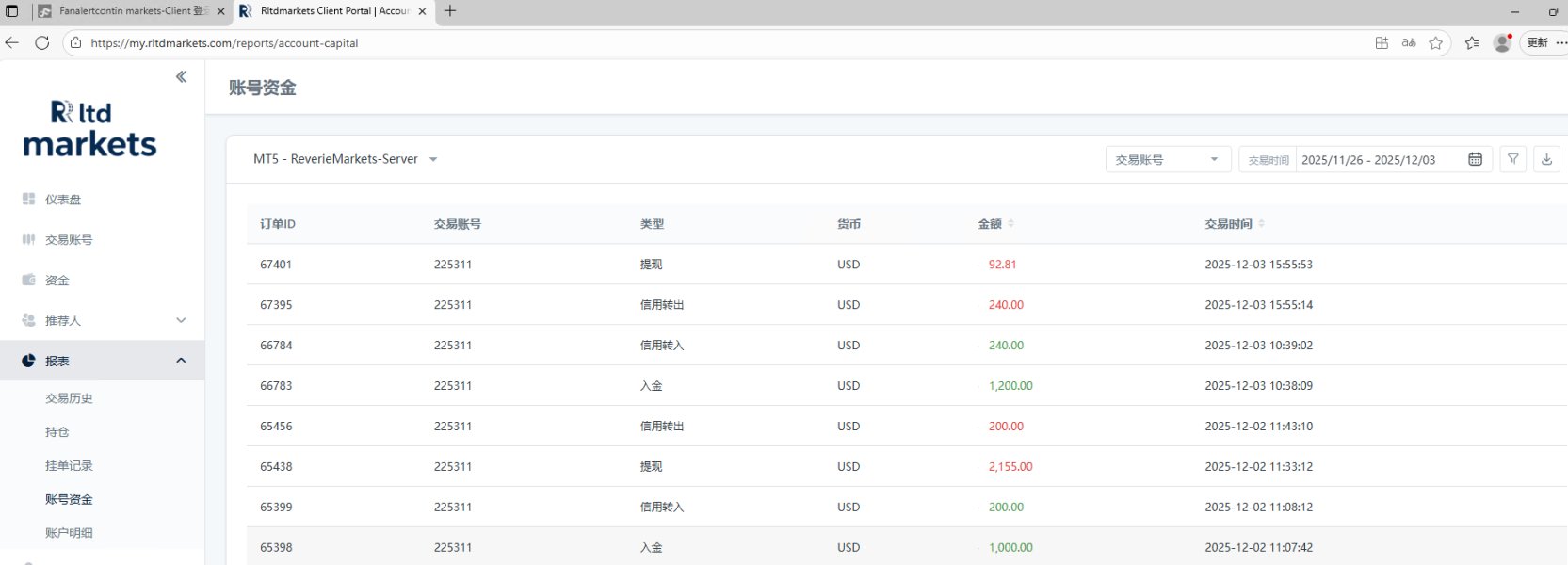Image resolution: width=1568 pixels, height=565 pixels.
Task: Collapse the 报表 submenu chevron
Action: tap(181, 361)
